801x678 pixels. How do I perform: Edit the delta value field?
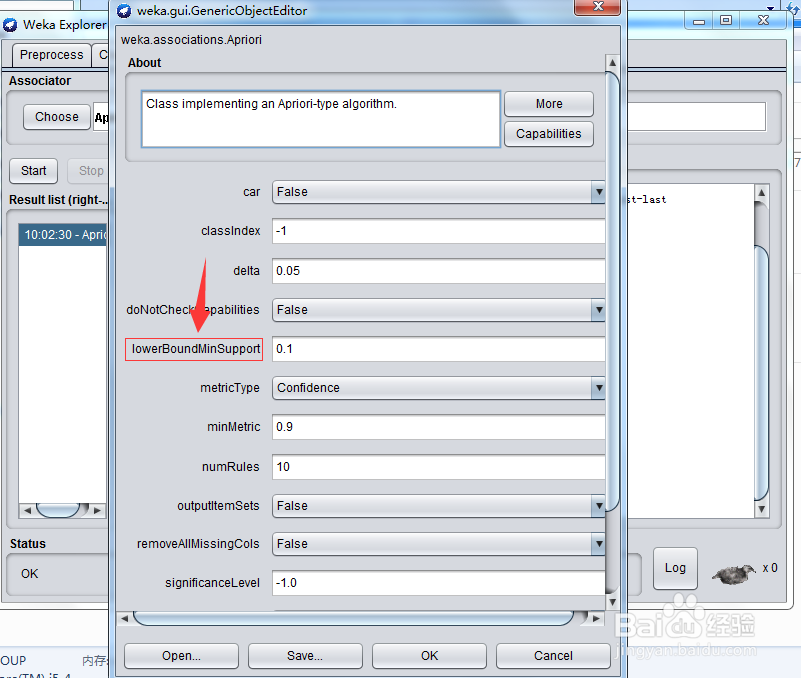pos(438,271)
